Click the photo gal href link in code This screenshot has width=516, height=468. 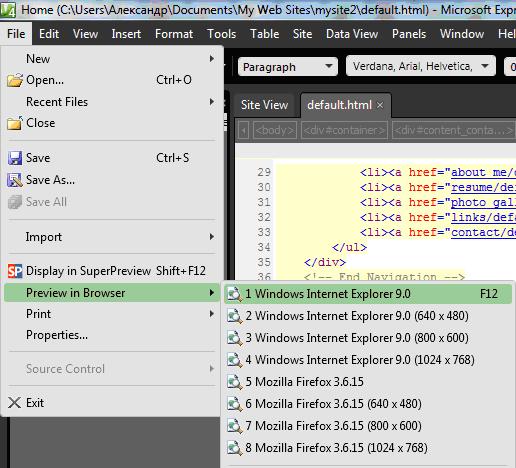click(x=483, y=202)
